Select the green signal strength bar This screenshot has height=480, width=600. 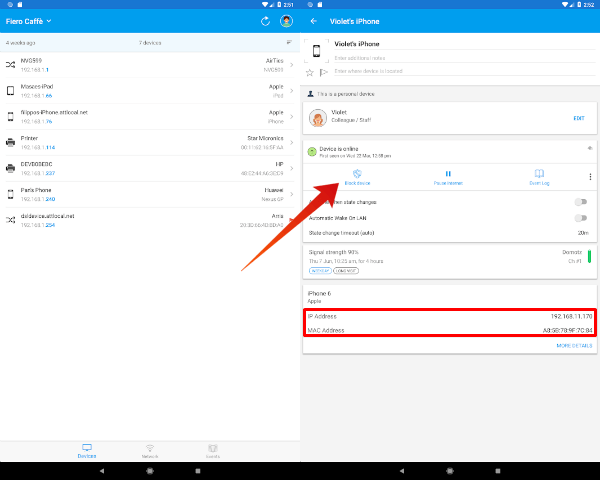point(589,256)
